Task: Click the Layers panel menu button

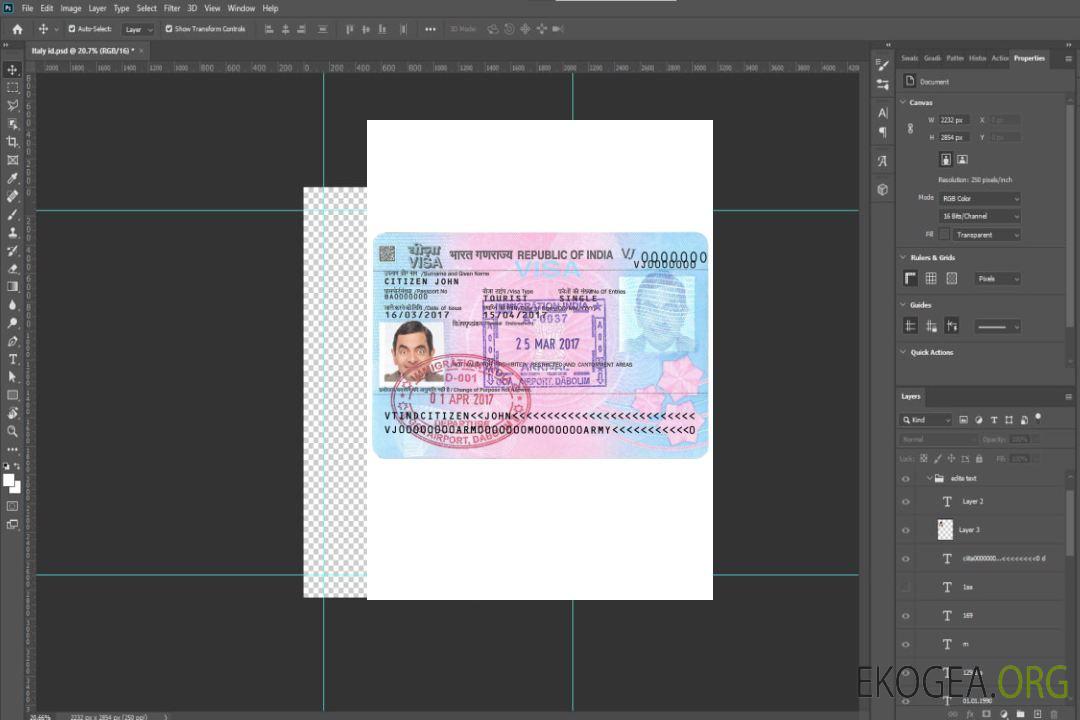Action: click(1068, 397)
